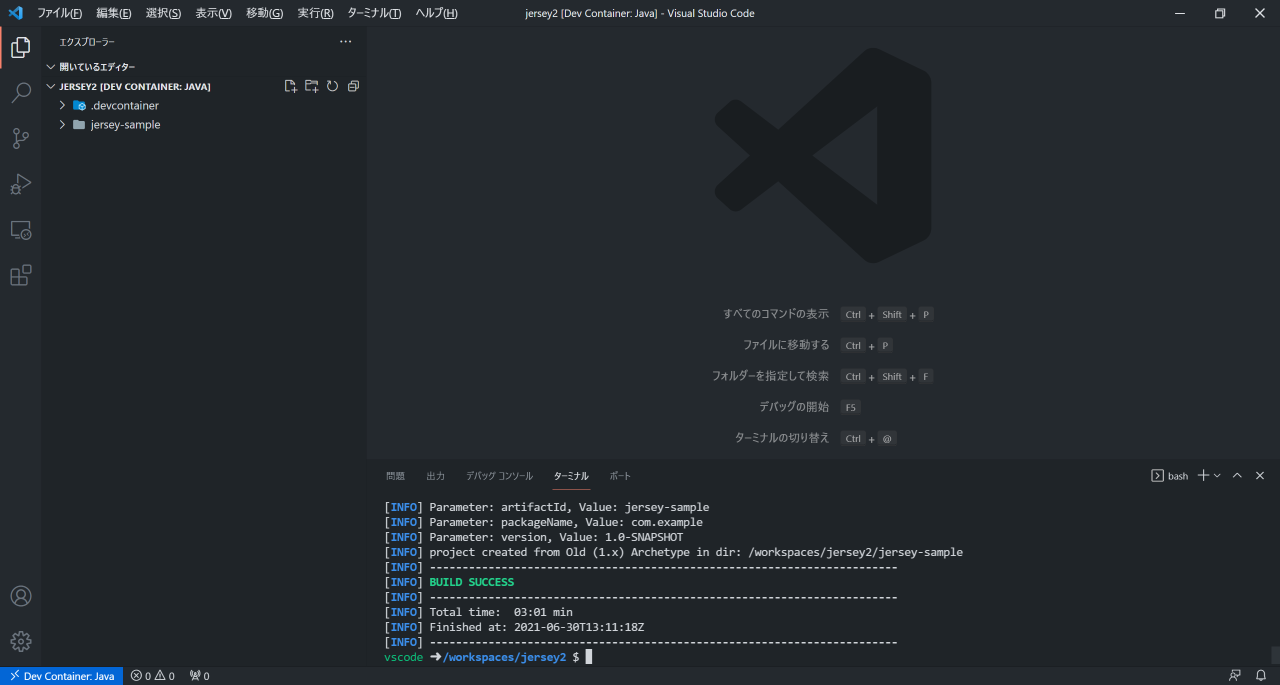Screen dimensions: 1280x685
Task: Click the terminal scrollbar thumb
Action: pos(1275,655)
